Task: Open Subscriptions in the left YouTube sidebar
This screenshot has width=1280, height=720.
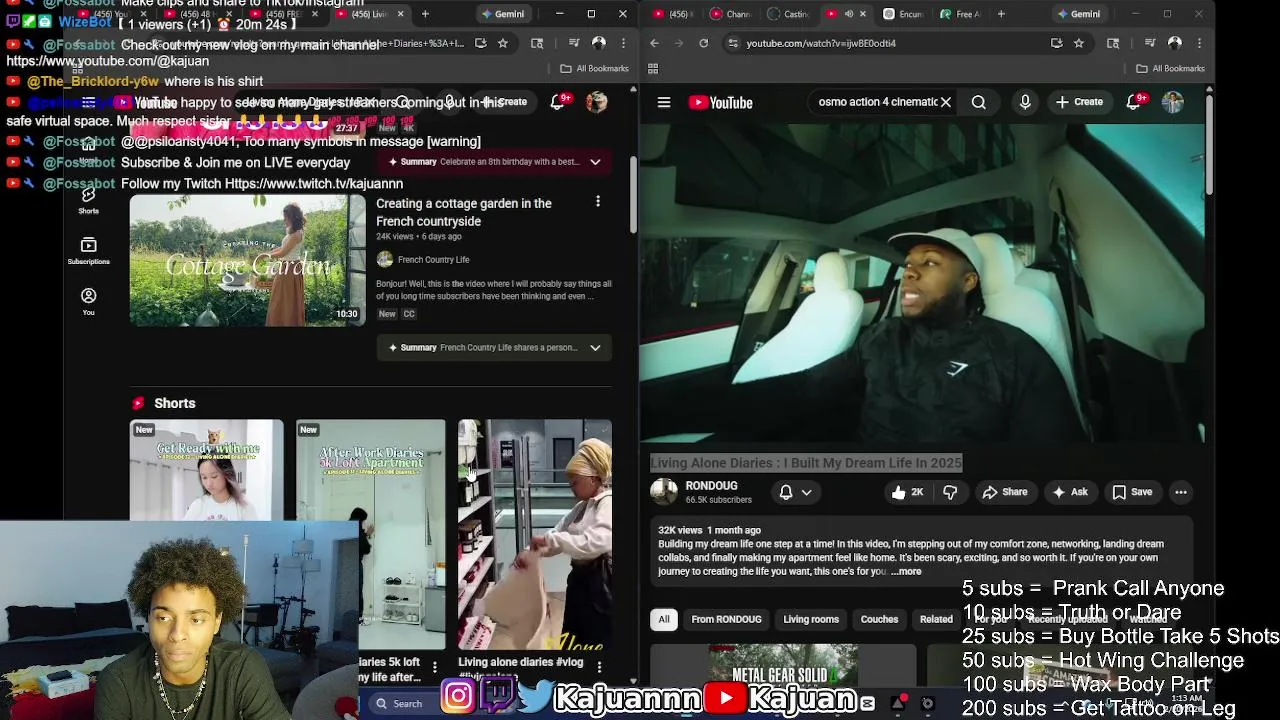Action: [89, 251]
